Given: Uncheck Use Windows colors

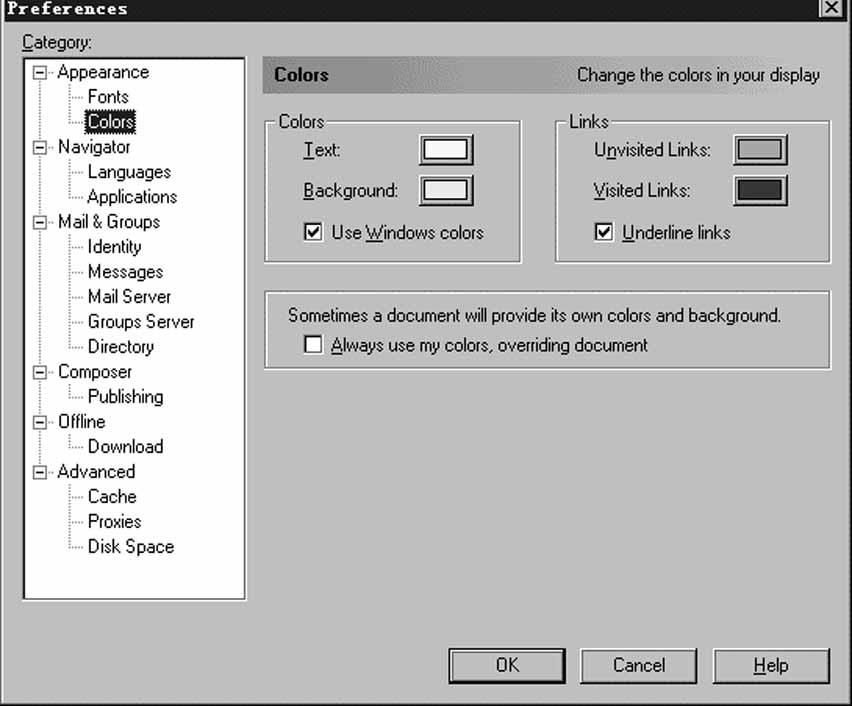Looking at the screenshot, I should pos(313,233).
